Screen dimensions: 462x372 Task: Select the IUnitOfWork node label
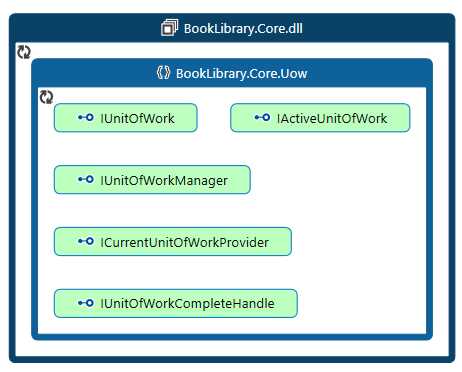[x=137, y=118]
